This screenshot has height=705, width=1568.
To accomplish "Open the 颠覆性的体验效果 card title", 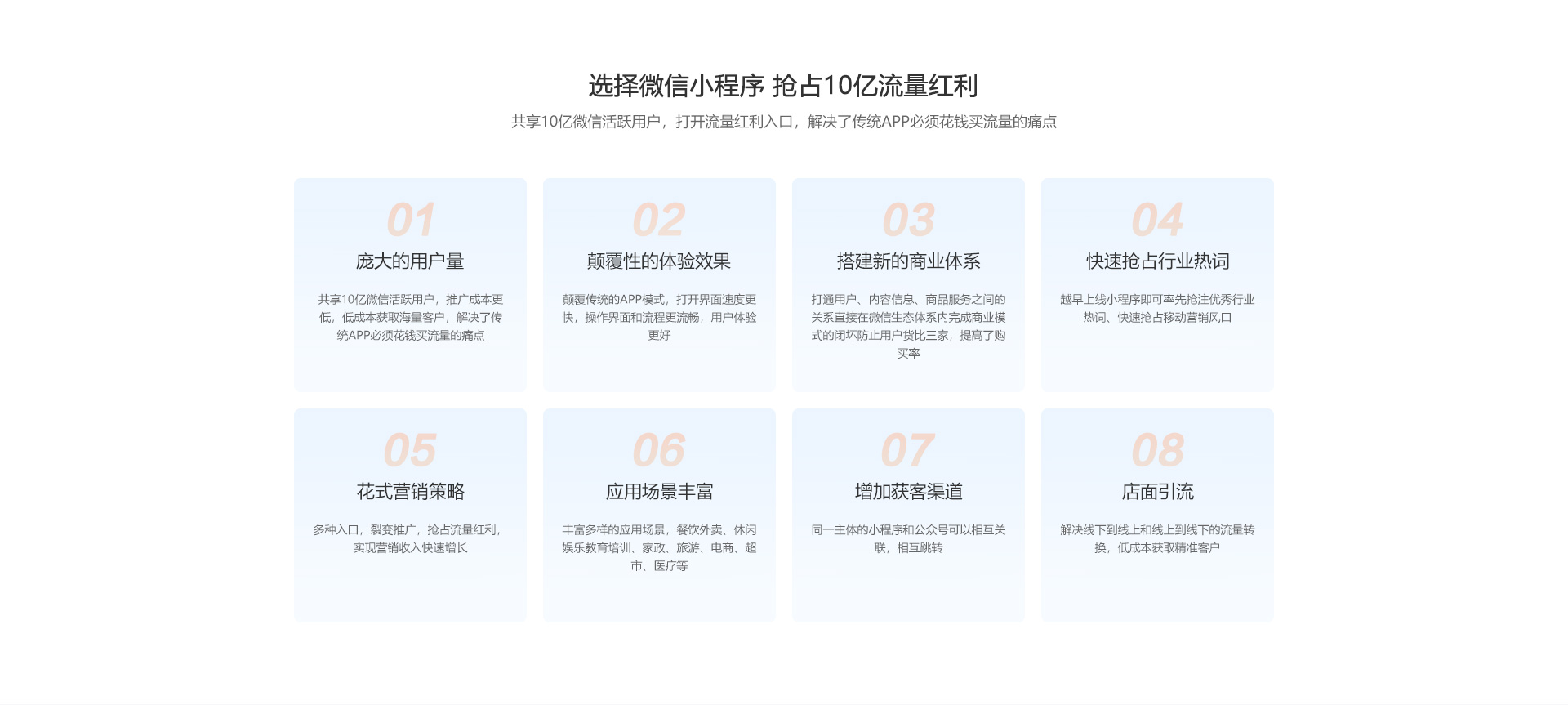I will (x=659, y=261).
